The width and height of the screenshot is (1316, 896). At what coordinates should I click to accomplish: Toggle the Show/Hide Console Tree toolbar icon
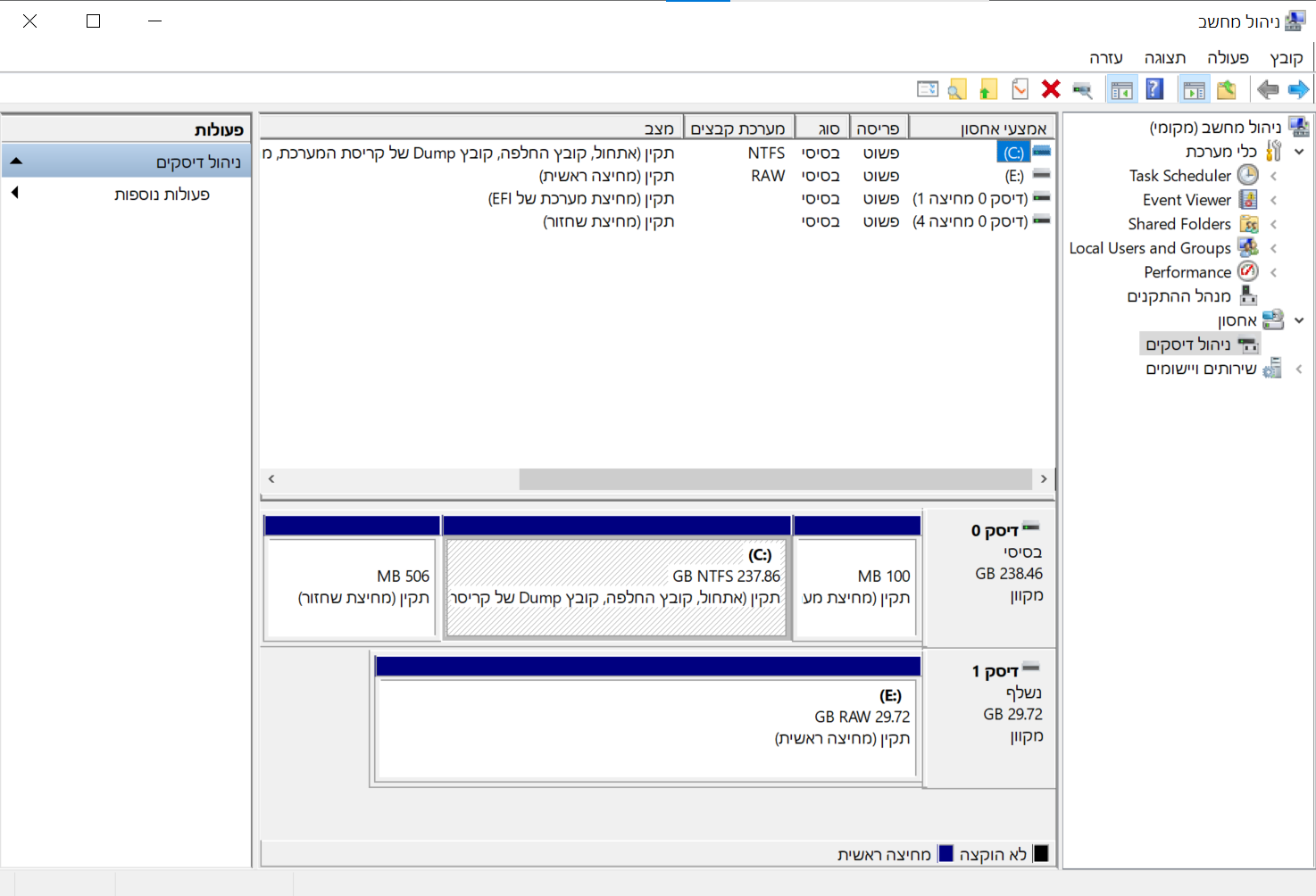tap(1194, 89)
